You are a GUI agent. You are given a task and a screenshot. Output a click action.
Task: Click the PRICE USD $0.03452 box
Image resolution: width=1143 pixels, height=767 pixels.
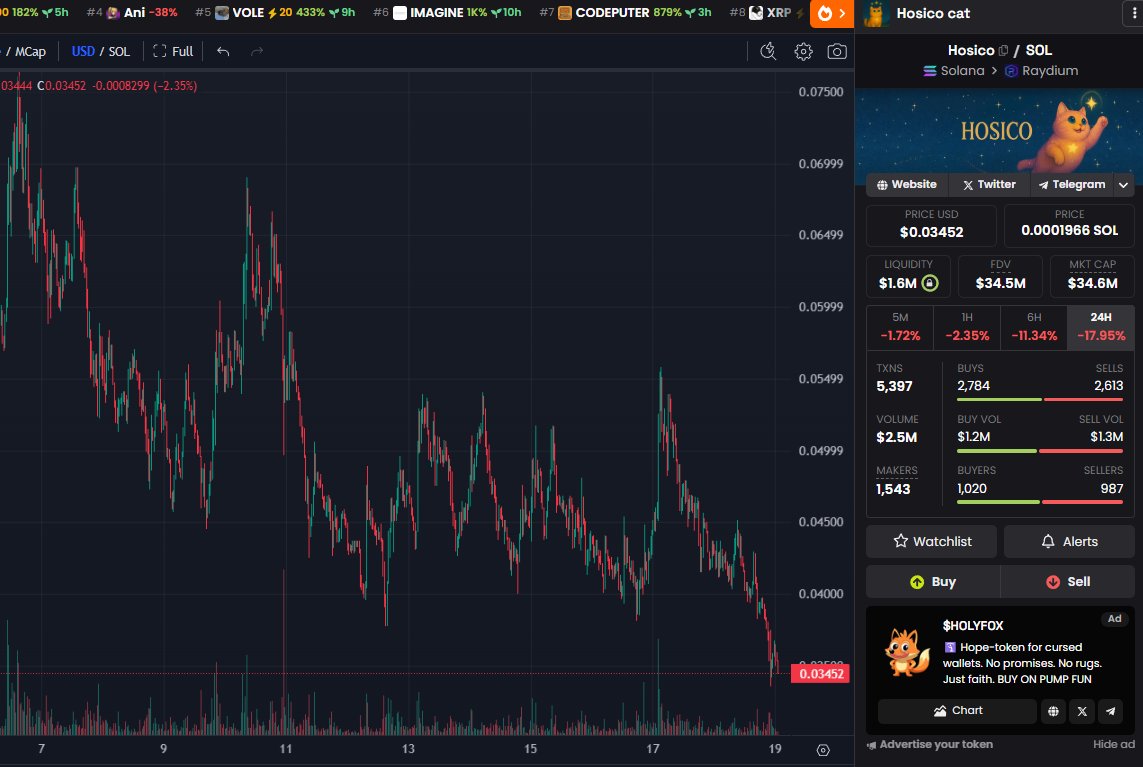coord(931,225)
